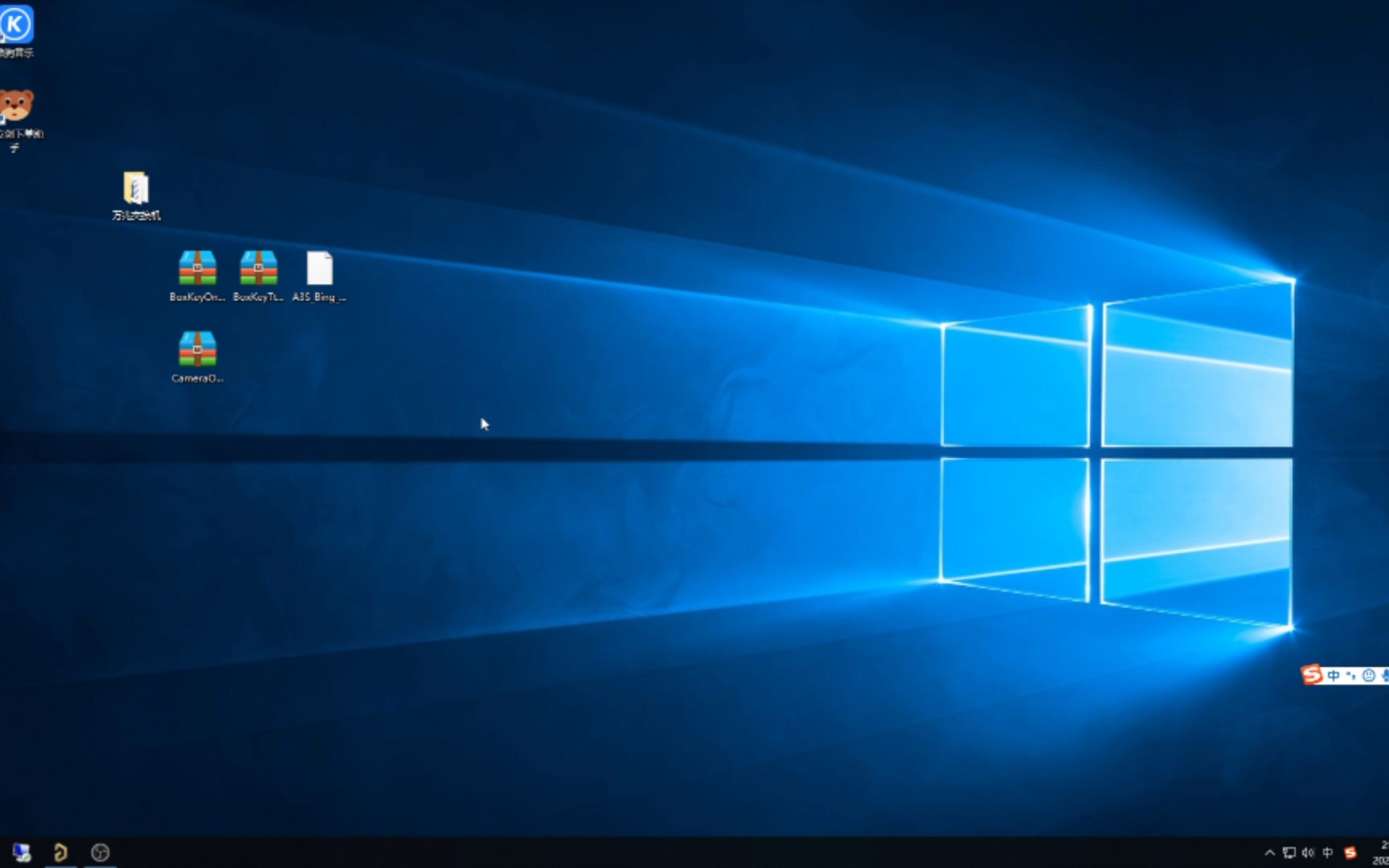
Task: Click the Sogou S logo on floating toolbar
Action: (x=1312, y=674)
